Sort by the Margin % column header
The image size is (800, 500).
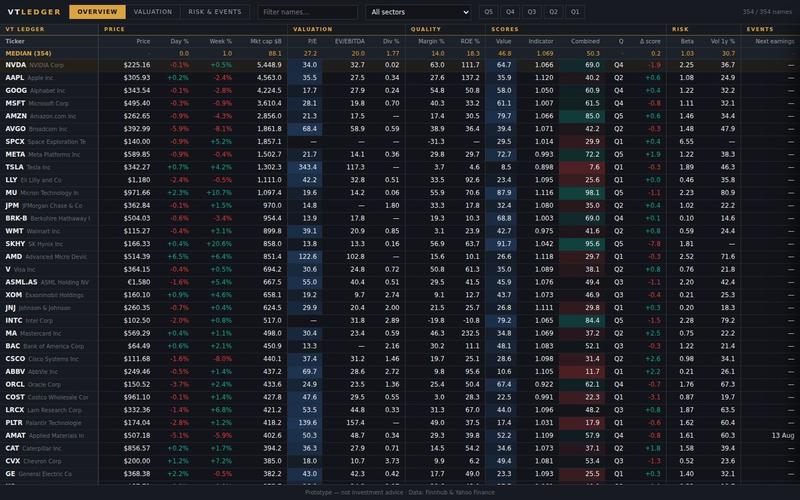427,41
